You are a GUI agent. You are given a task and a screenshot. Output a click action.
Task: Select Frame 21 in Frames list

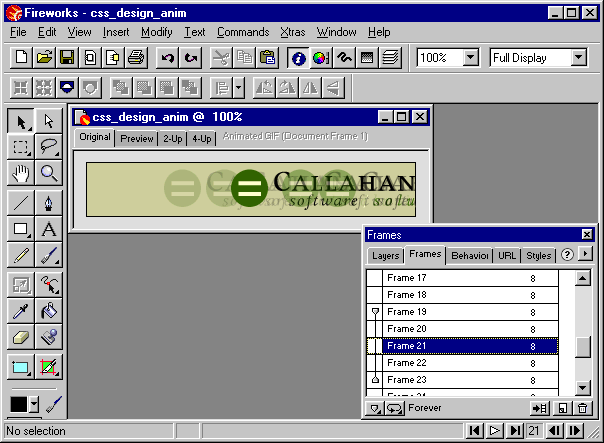[462, 346]
